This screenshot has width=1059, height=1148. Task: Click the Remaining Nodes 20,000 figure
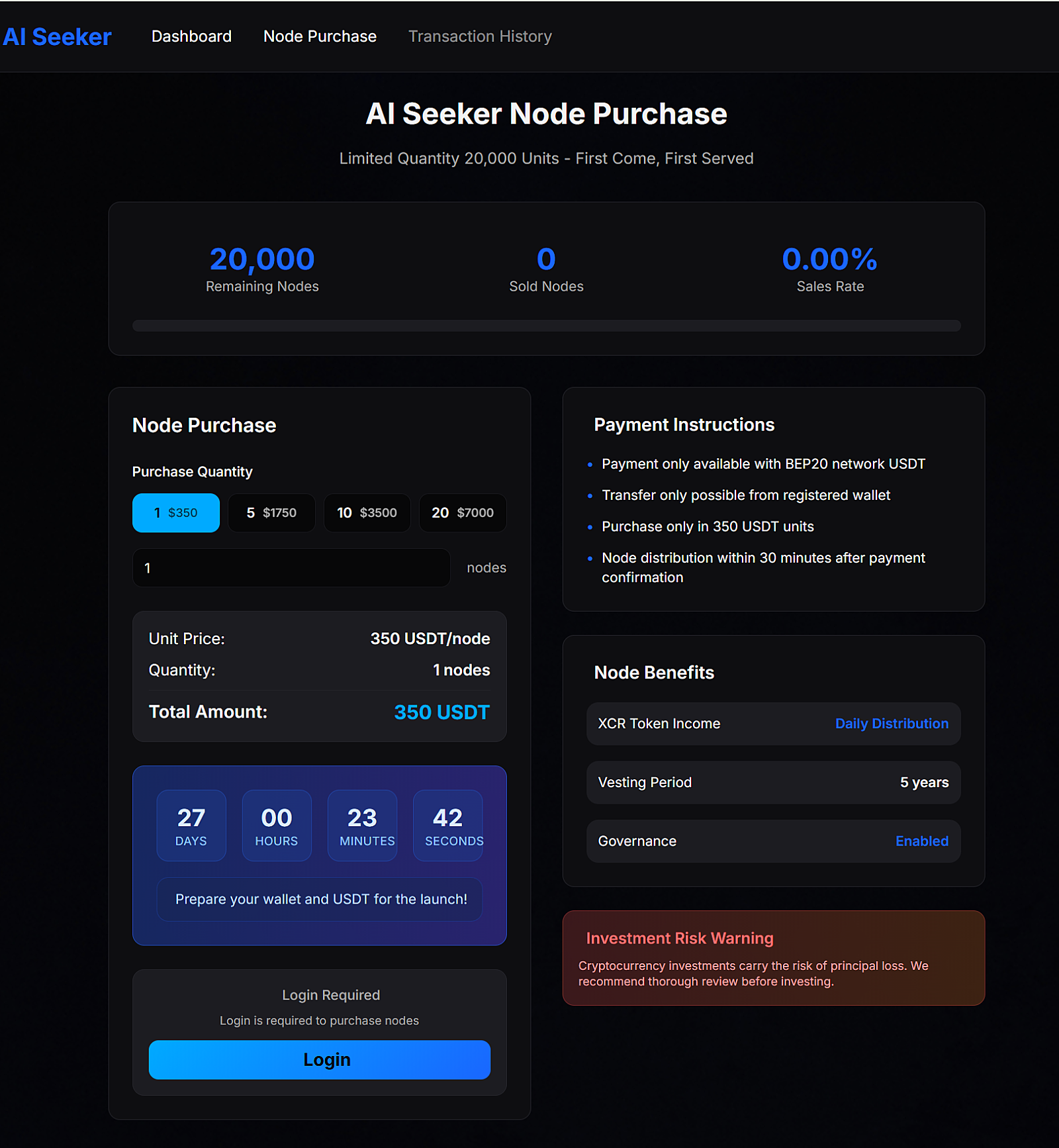pos(262,259)
